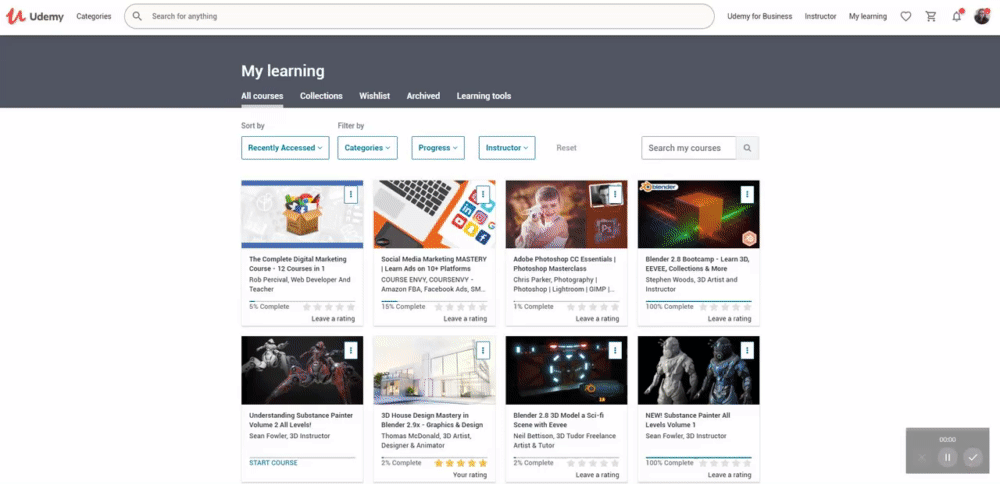Switch to the Collections tab
The image size is (1000, 484).
[x=321, y=96]
